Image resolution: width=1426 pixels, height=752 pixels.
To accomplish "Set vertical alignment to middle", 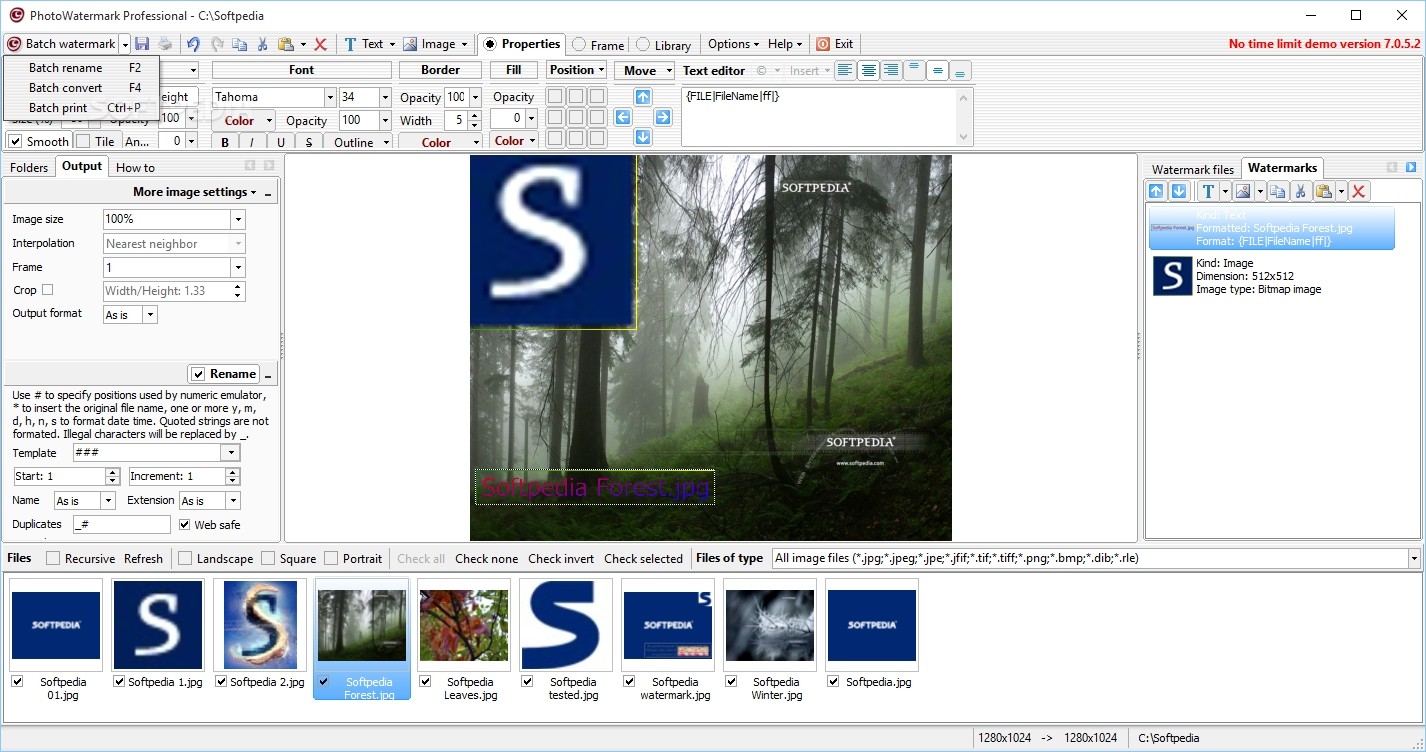I will point(937,71).
